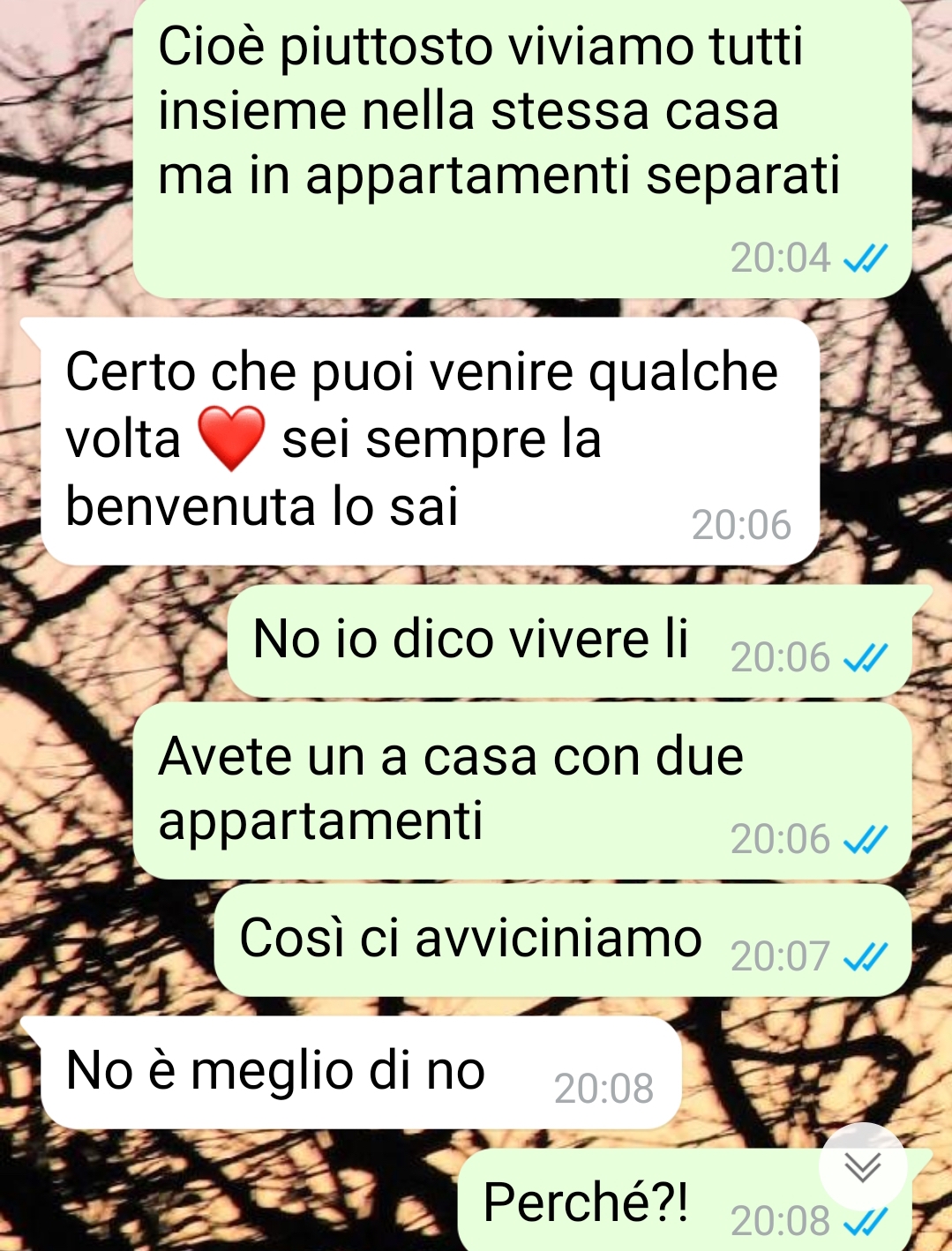Tap read ticks on 'Avete un a casa' message

[x=866, y=839]
